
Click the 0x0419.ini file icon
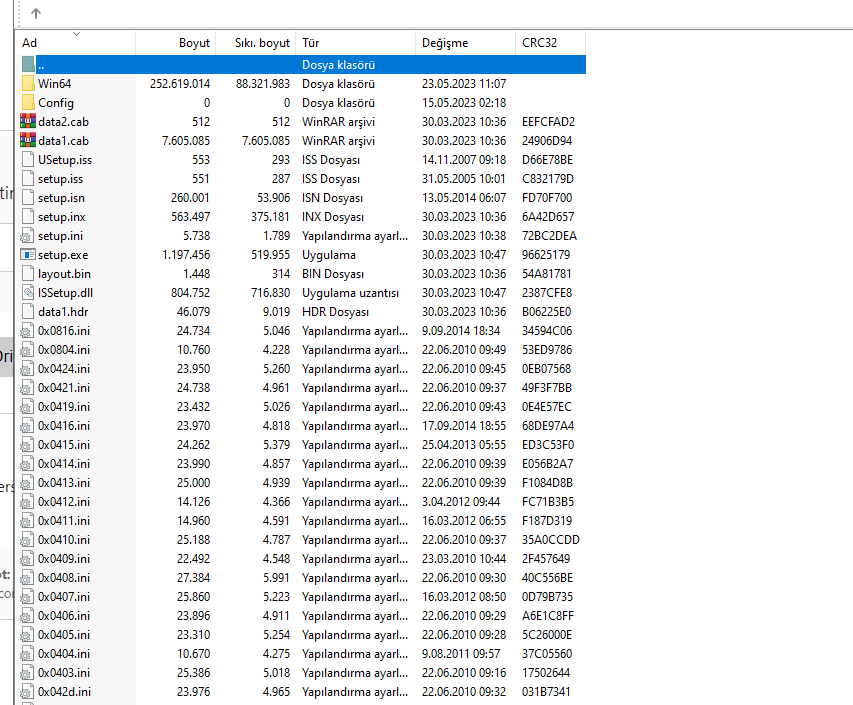[x=27, y=407]
